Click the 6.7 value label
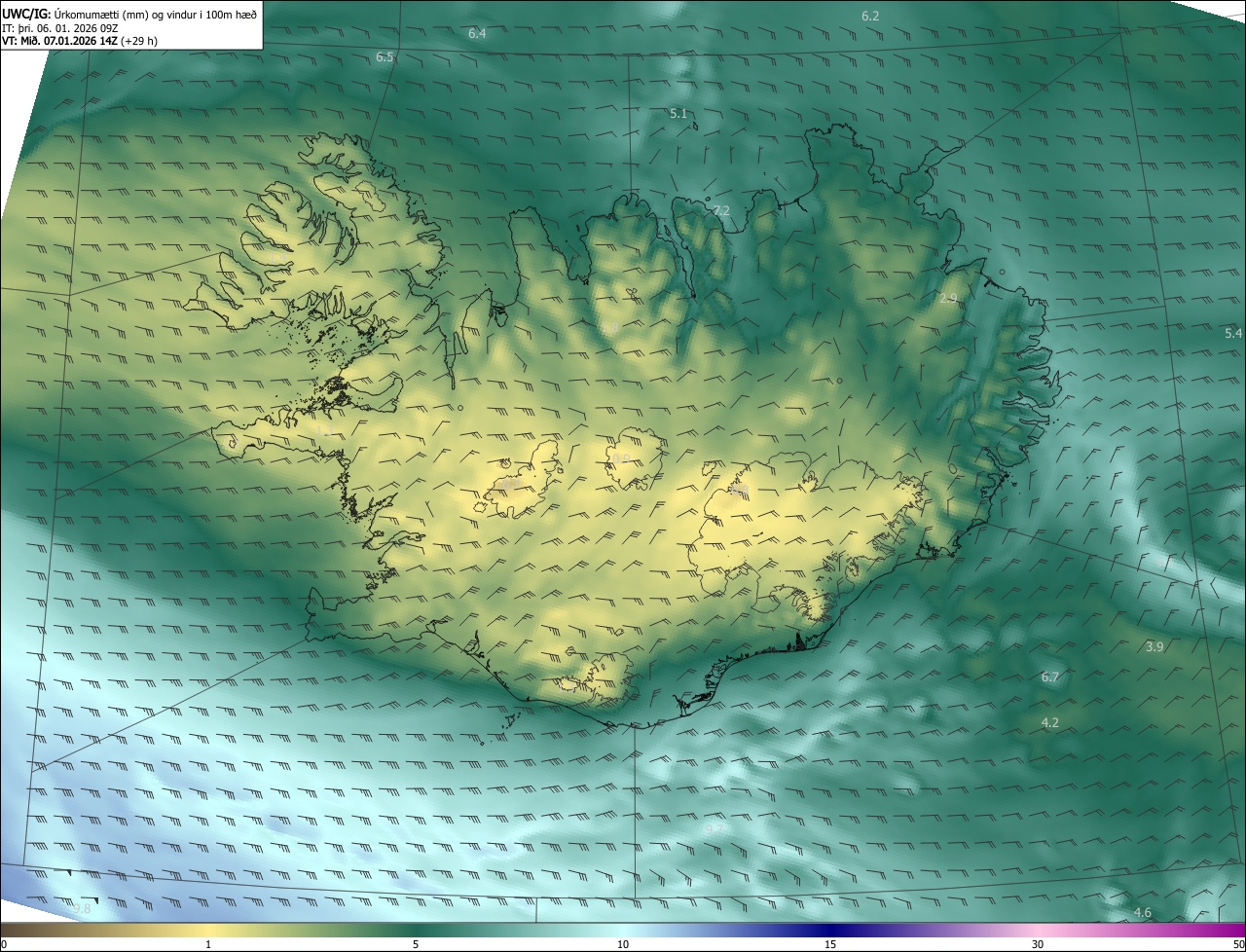 (x=1049, y=677)
